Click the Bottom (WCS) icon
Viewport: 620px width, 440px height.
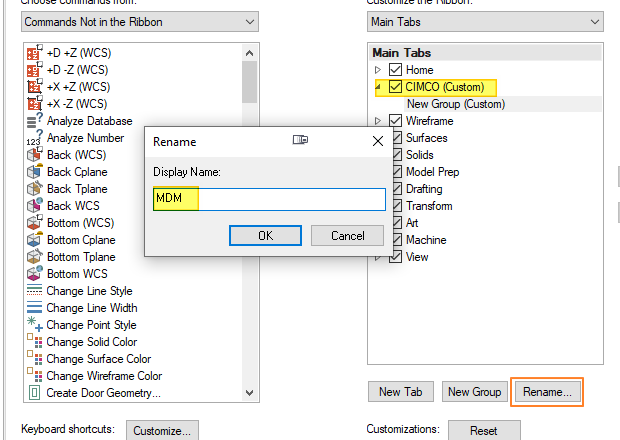[x=34, y=223]
